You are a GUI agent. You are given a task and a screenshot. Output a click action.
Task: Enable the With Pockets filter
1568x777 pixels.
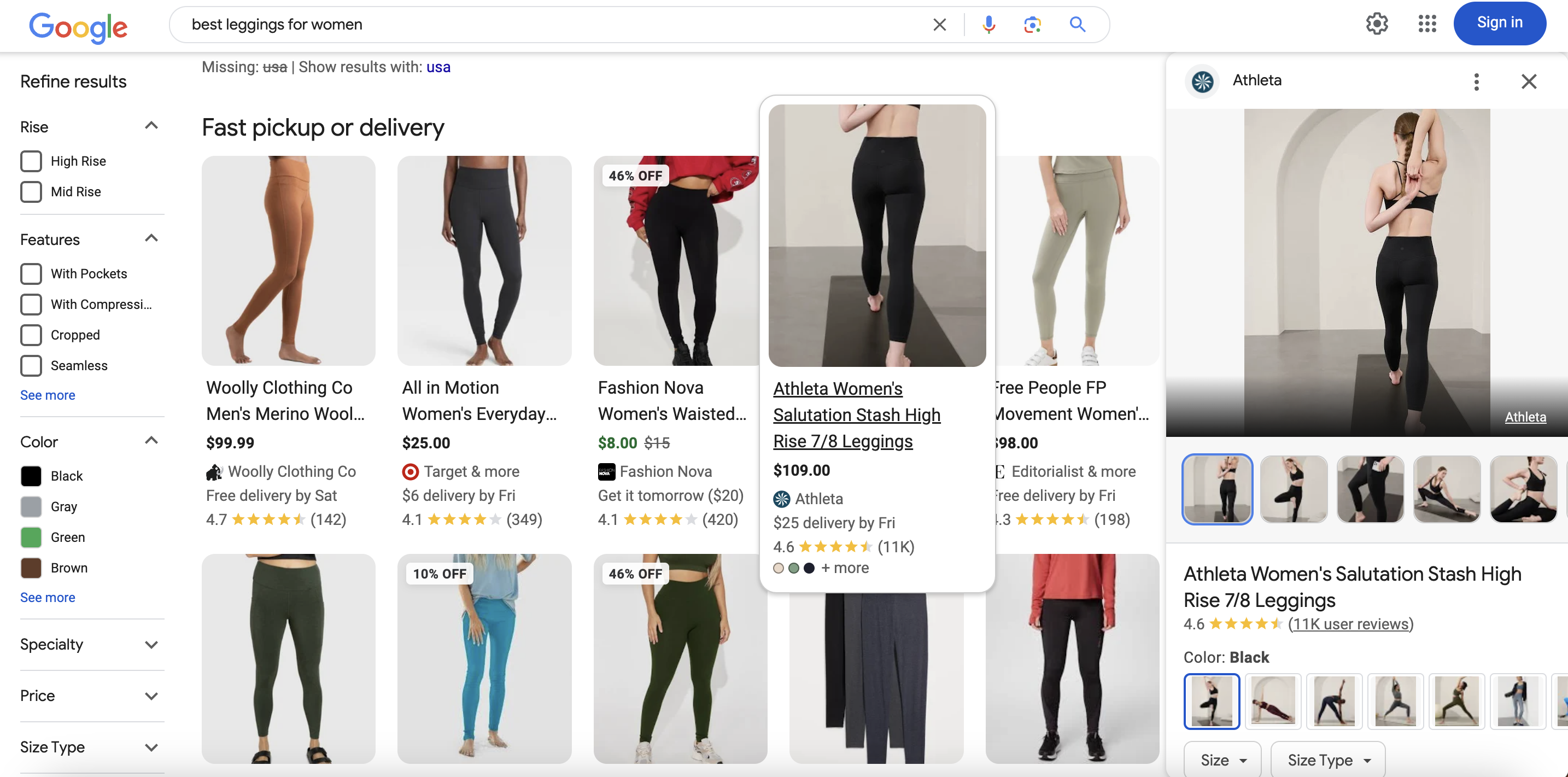(31, 274)
